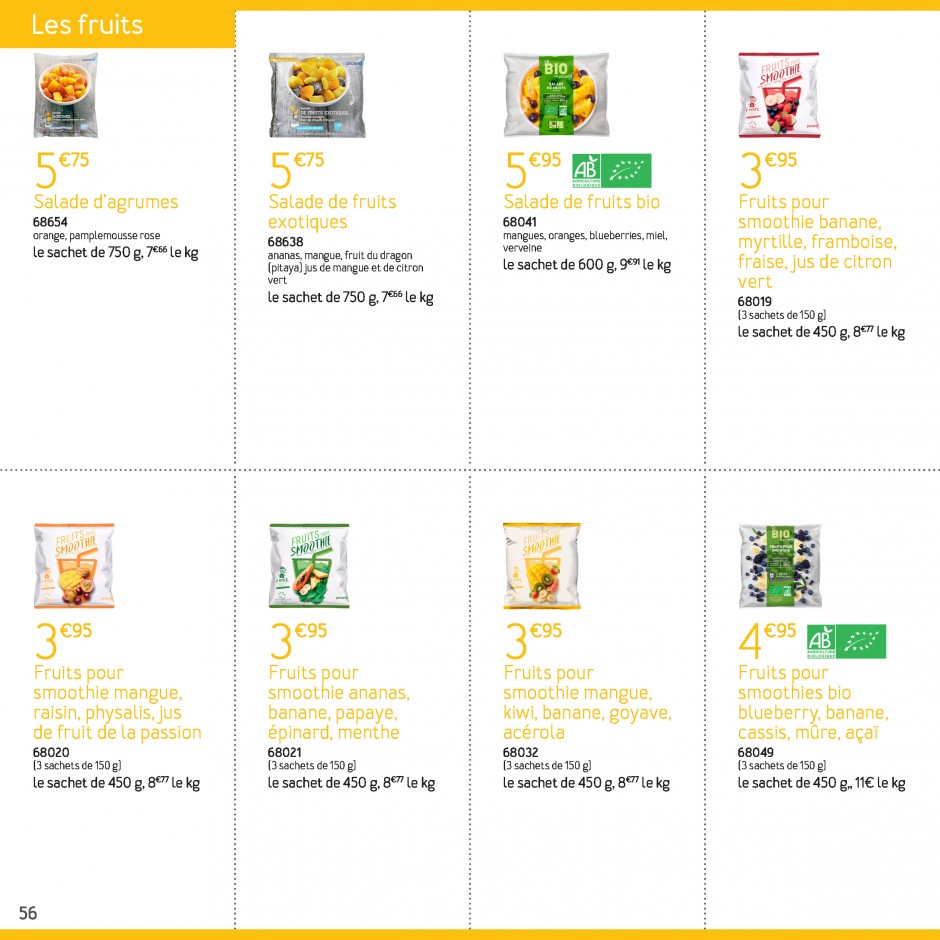Open the smoothie ananas, banane, papaye title
The height and width of the screenshot is (940, 940).
[x=339, y=703]
